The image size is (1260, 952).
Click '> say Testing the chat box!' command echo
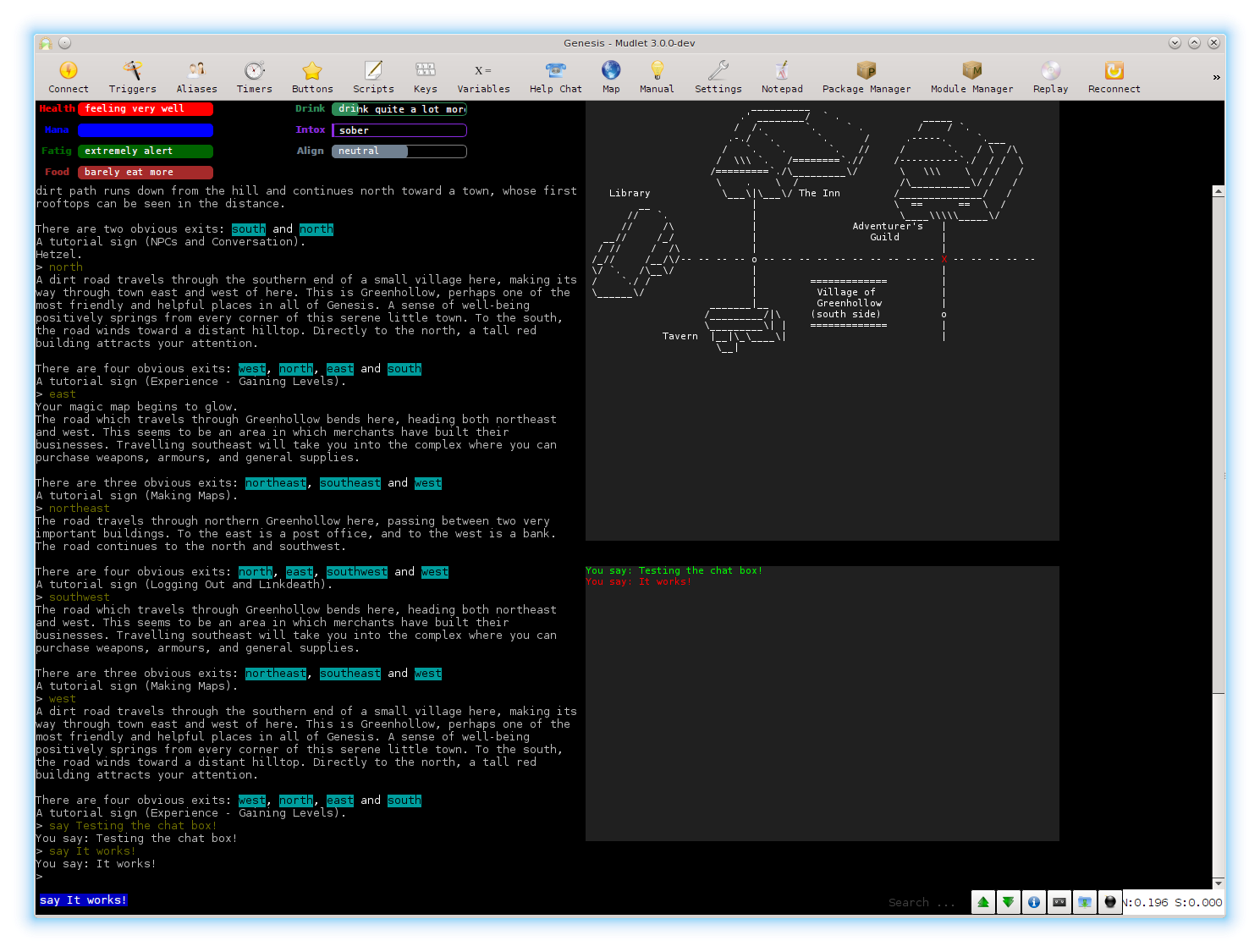click(126, 826)
